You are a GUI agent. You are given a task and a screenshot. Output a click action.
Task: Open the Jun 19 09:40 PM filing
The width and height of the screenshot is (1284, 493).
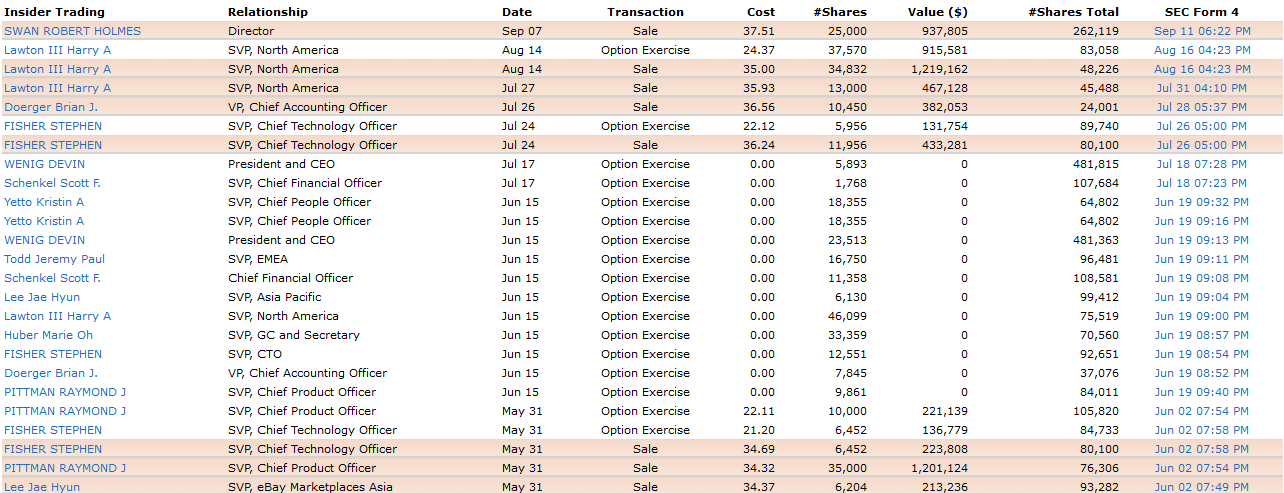(x=1201, y=392)
